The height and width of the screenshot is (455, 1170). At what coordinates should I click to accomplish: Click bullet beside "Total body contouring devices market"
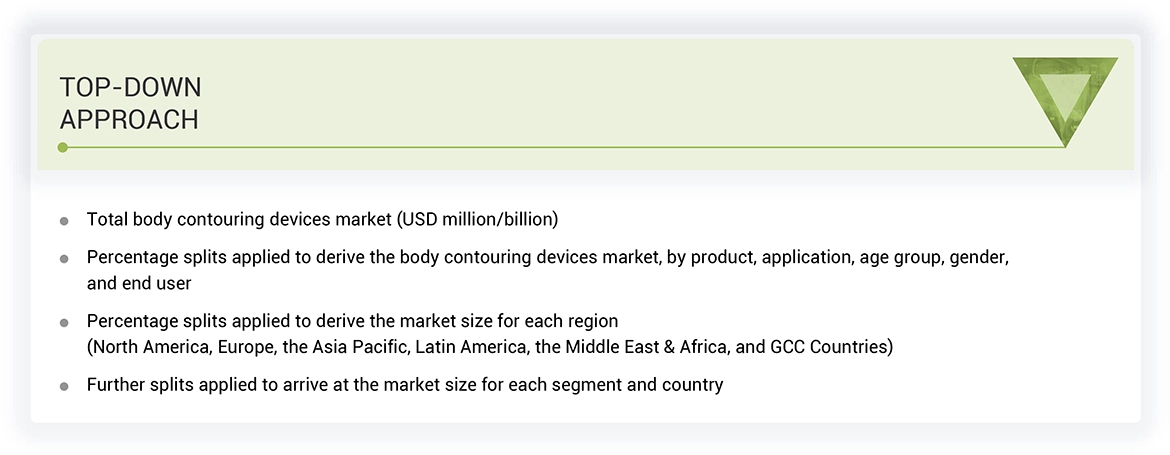(64, 220)
